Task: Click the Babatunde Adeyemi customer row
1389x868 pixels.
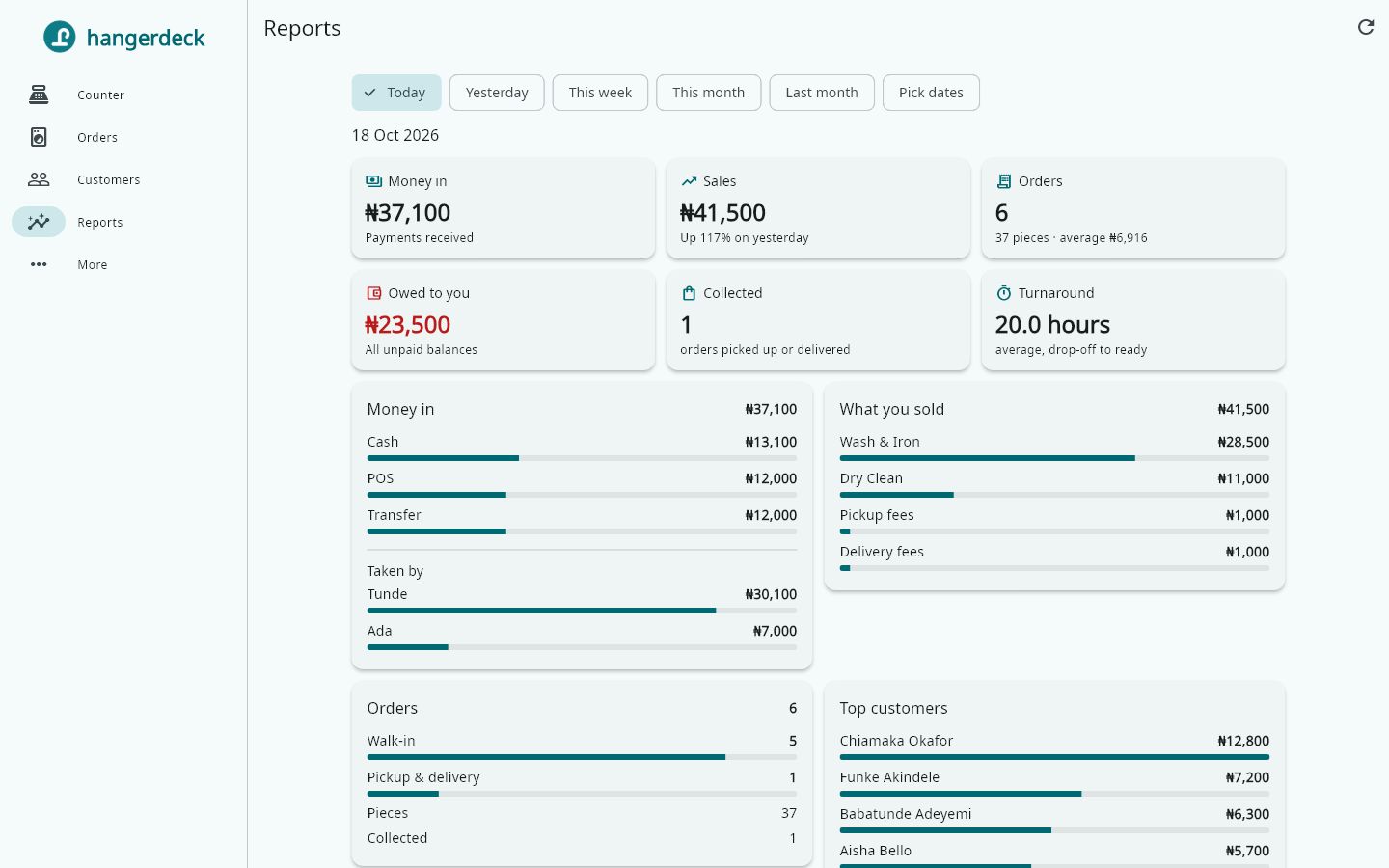Action: pos(1054,820)
